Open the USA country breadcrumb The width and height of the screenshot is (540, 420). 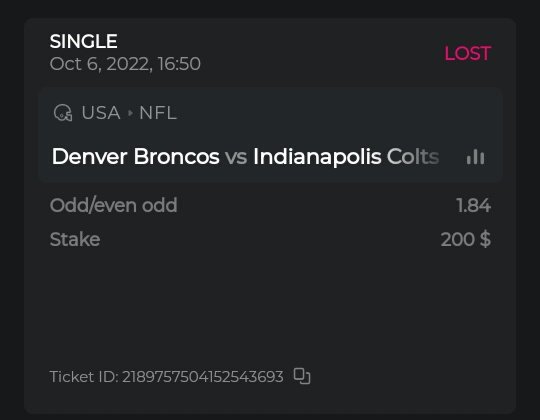point(101,113)
